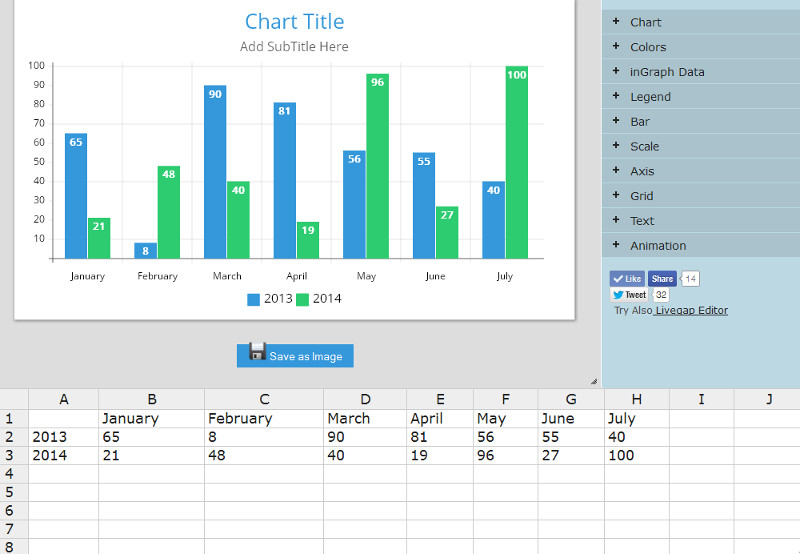
Task: Click the floppy disk save icon
Action: coord(257,352)
